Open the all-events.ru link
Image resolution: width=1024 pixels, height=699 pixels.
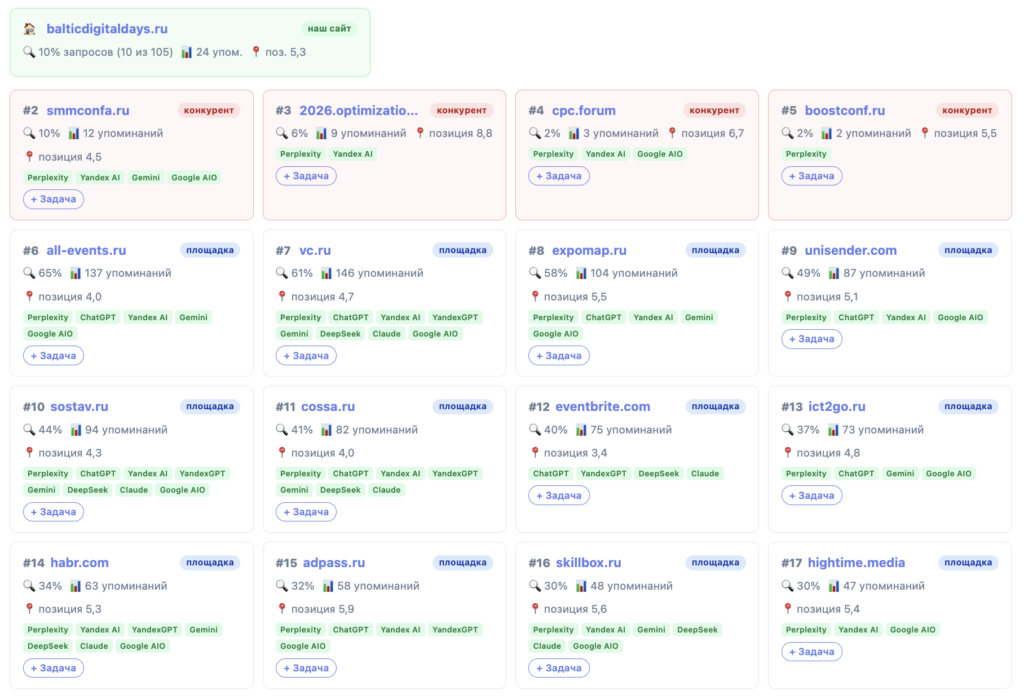pos(86,250)
